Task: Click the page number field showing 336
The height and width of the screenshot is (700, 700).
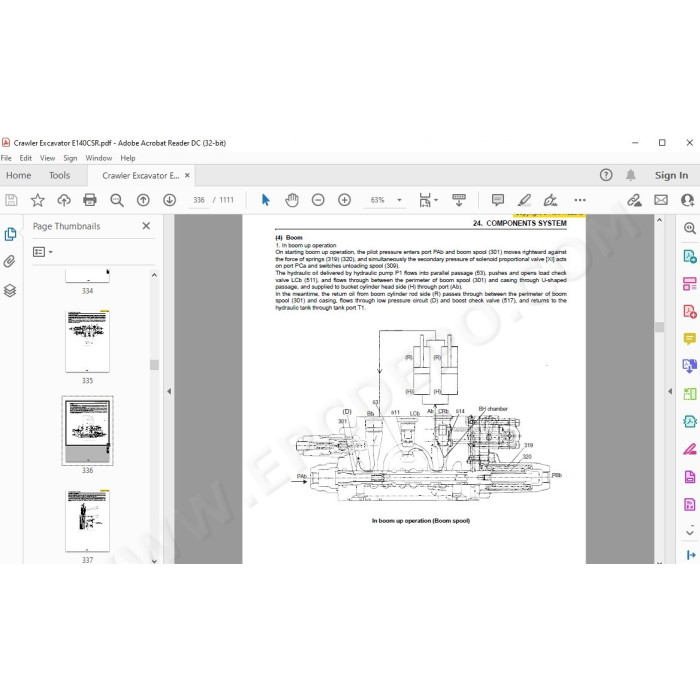Action: click(199, 200)
